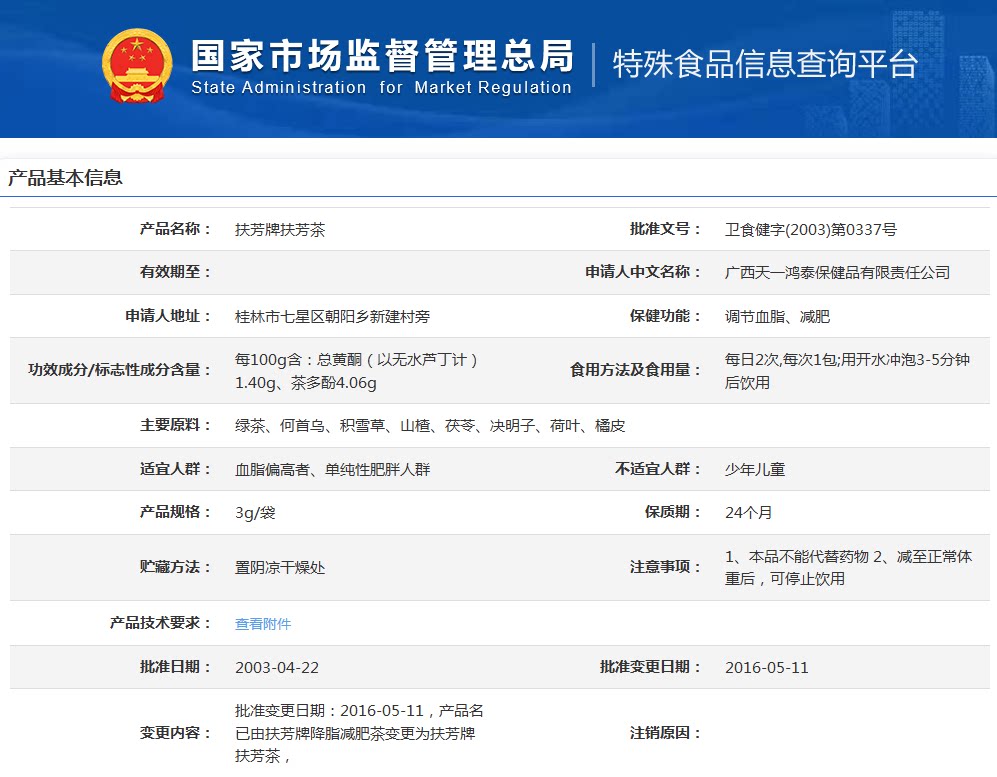Select approval number 卫食健字(2003)第0337号
Viewport: 997px width, 777px height.
[811, 230]
